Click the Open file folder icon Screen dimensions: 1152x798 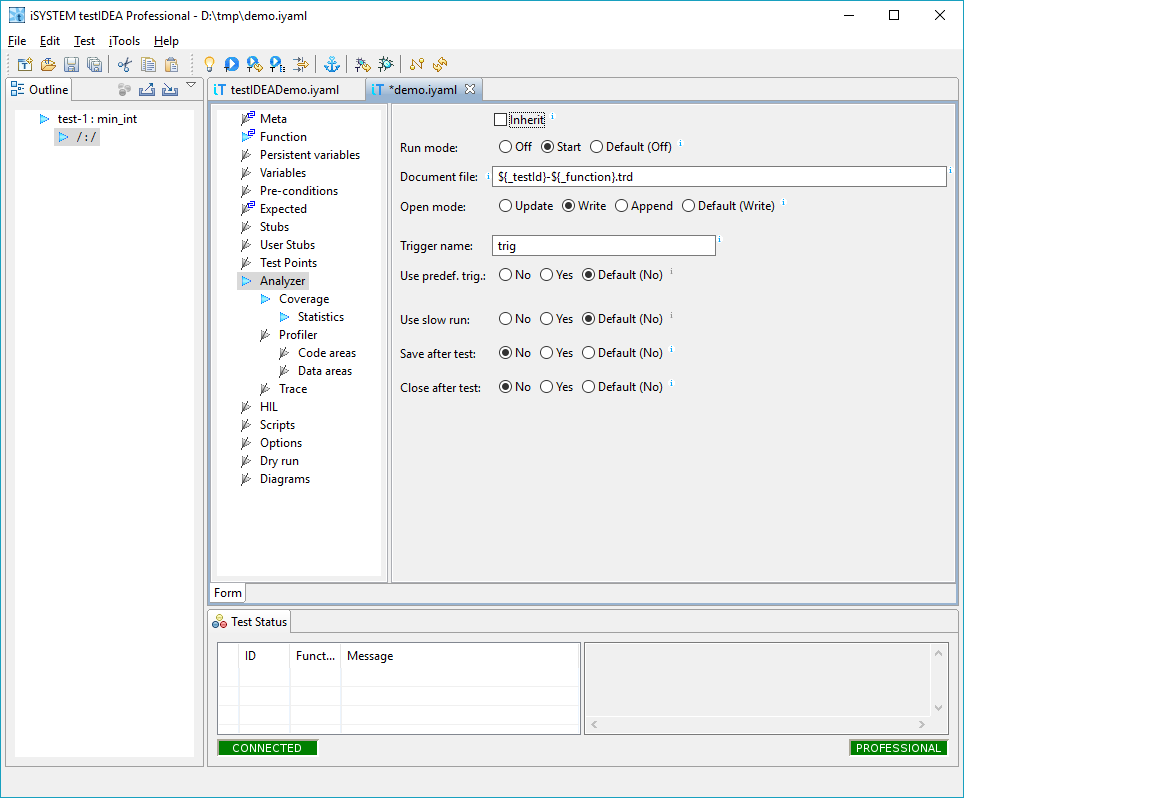click(48, 65)
